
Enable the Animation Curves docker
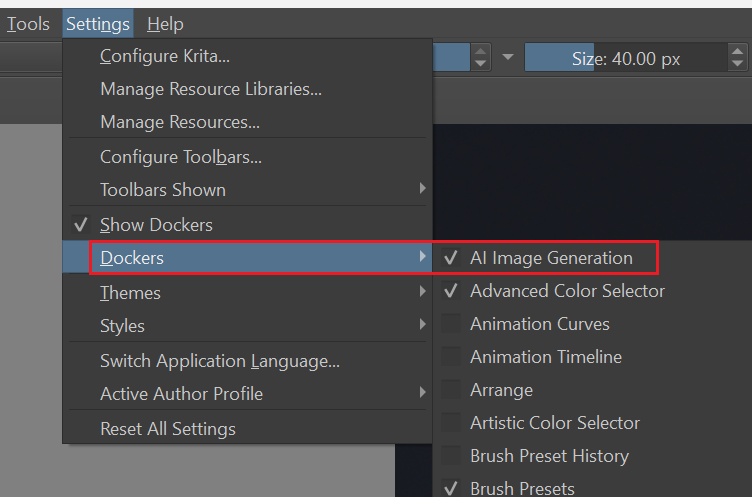pos(525,324)
